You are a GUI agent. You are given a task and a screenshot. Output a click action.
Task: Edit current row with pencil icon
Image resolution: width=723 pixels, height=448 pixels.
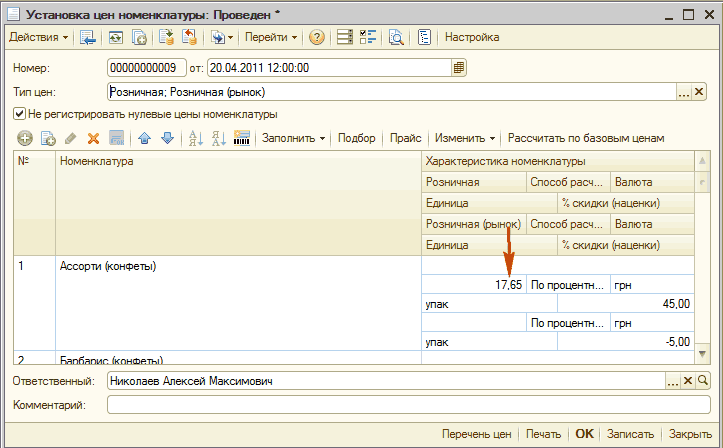71,138
